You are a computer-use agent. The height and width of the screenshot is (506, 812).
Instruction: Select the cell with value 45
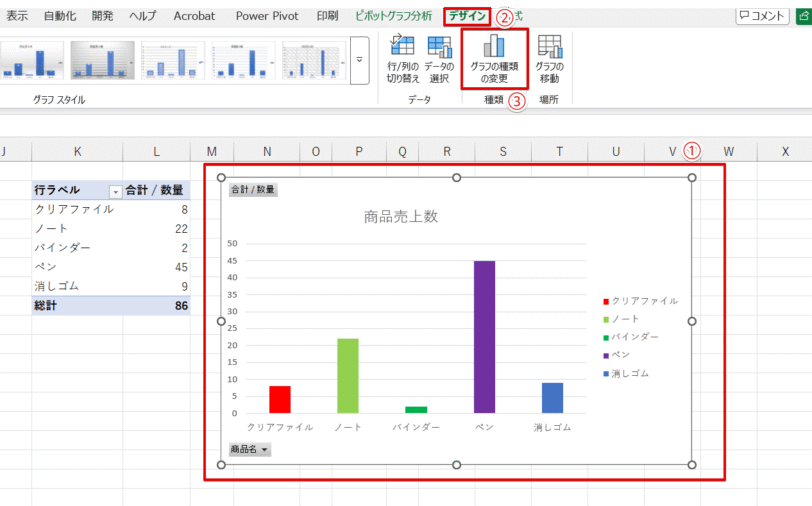156,267
